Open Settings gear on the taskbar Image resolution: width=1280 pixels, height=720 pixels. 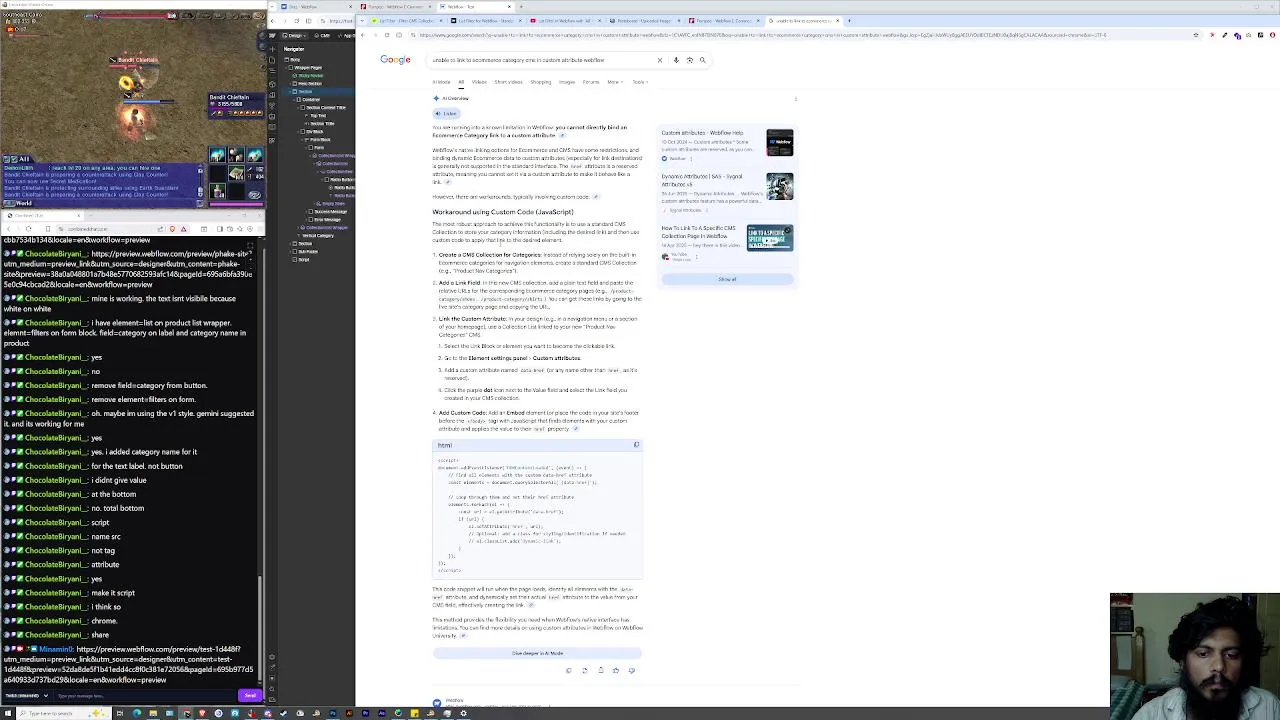(x=463, y=713)
